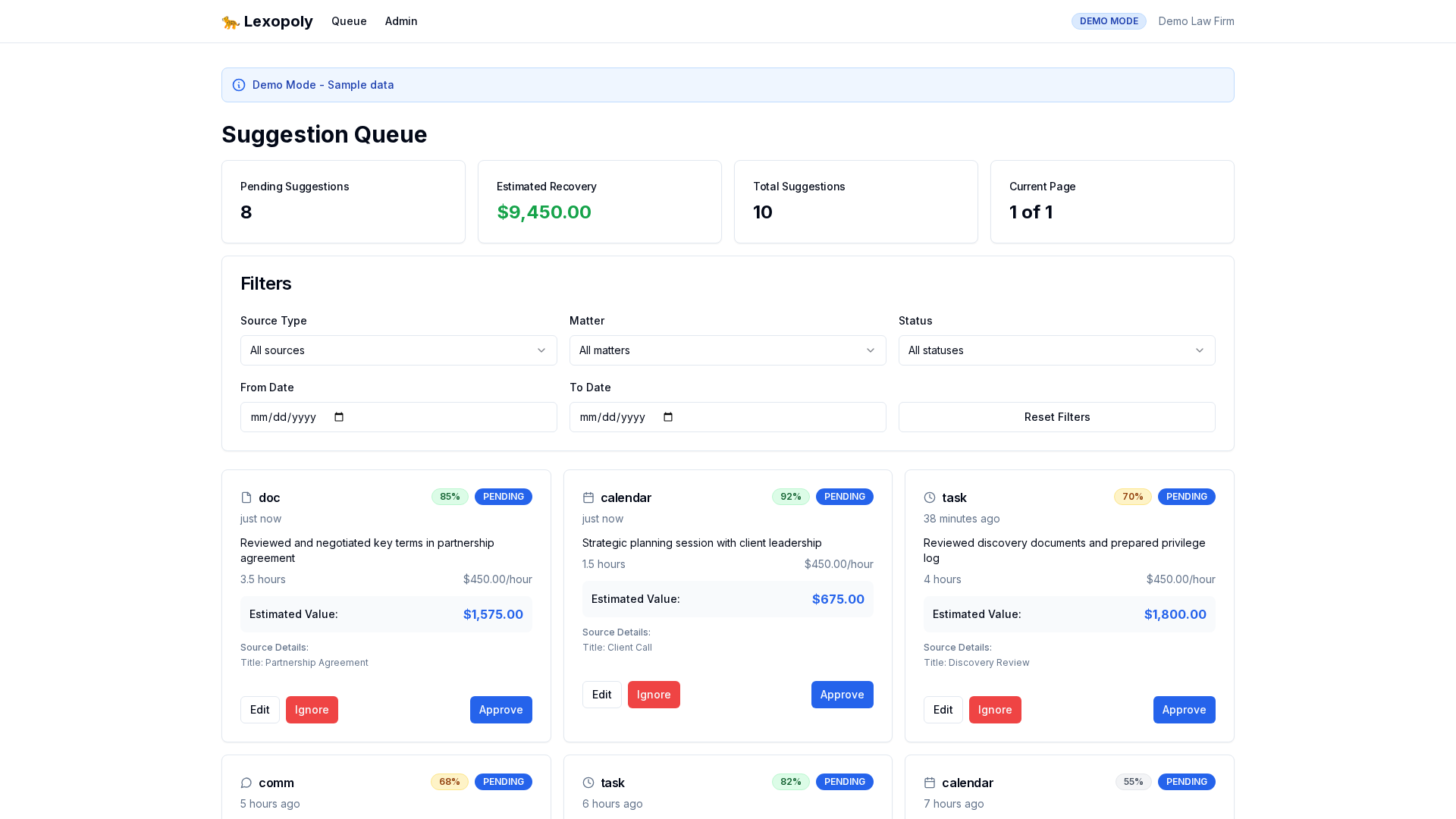
Task: Click the $1,575.00 estimated value
Action: tap(493, 614)
